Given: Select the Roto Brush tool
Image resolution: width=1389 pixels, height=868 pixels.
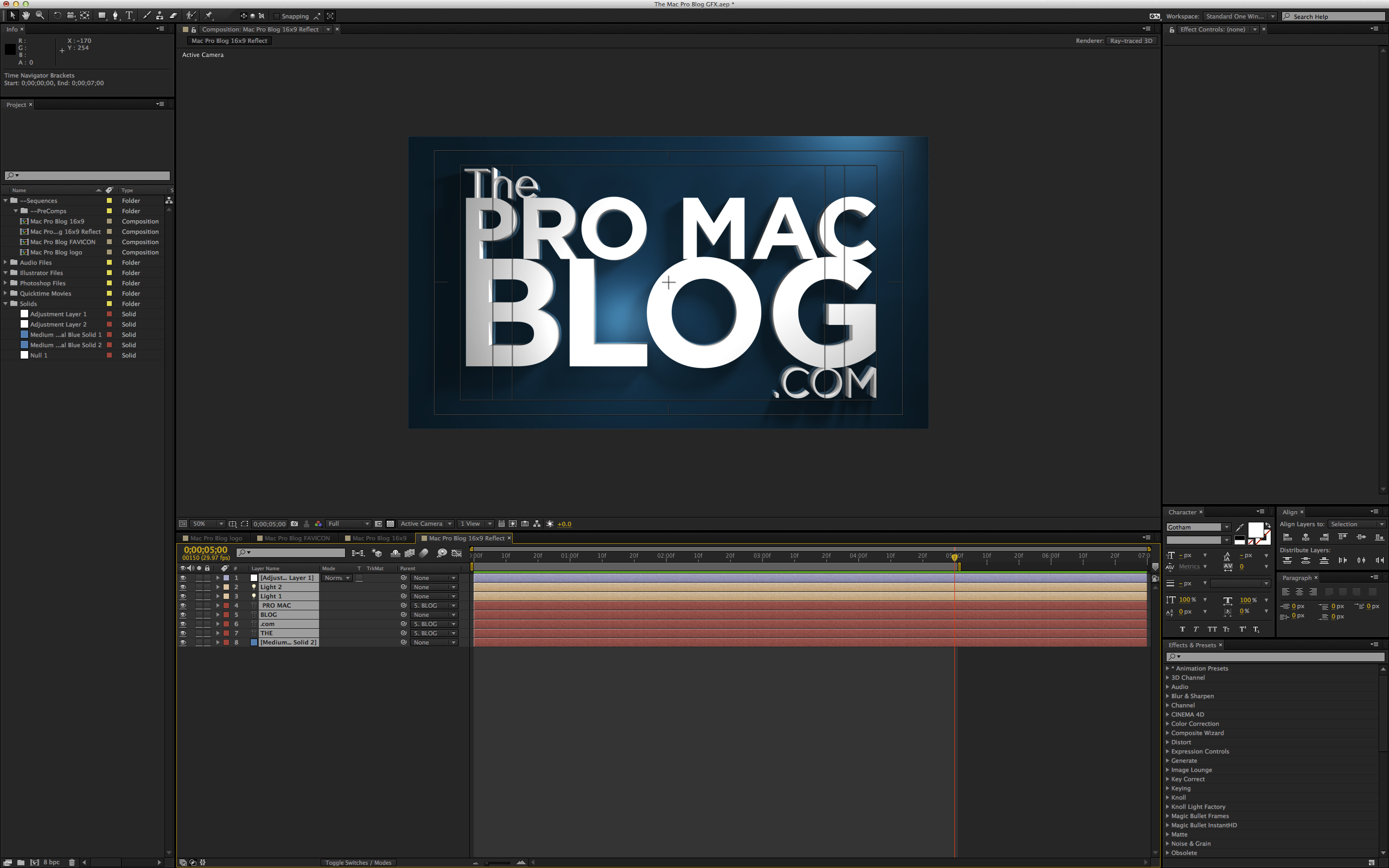Looking at the screenshot, I should point(191,16).
